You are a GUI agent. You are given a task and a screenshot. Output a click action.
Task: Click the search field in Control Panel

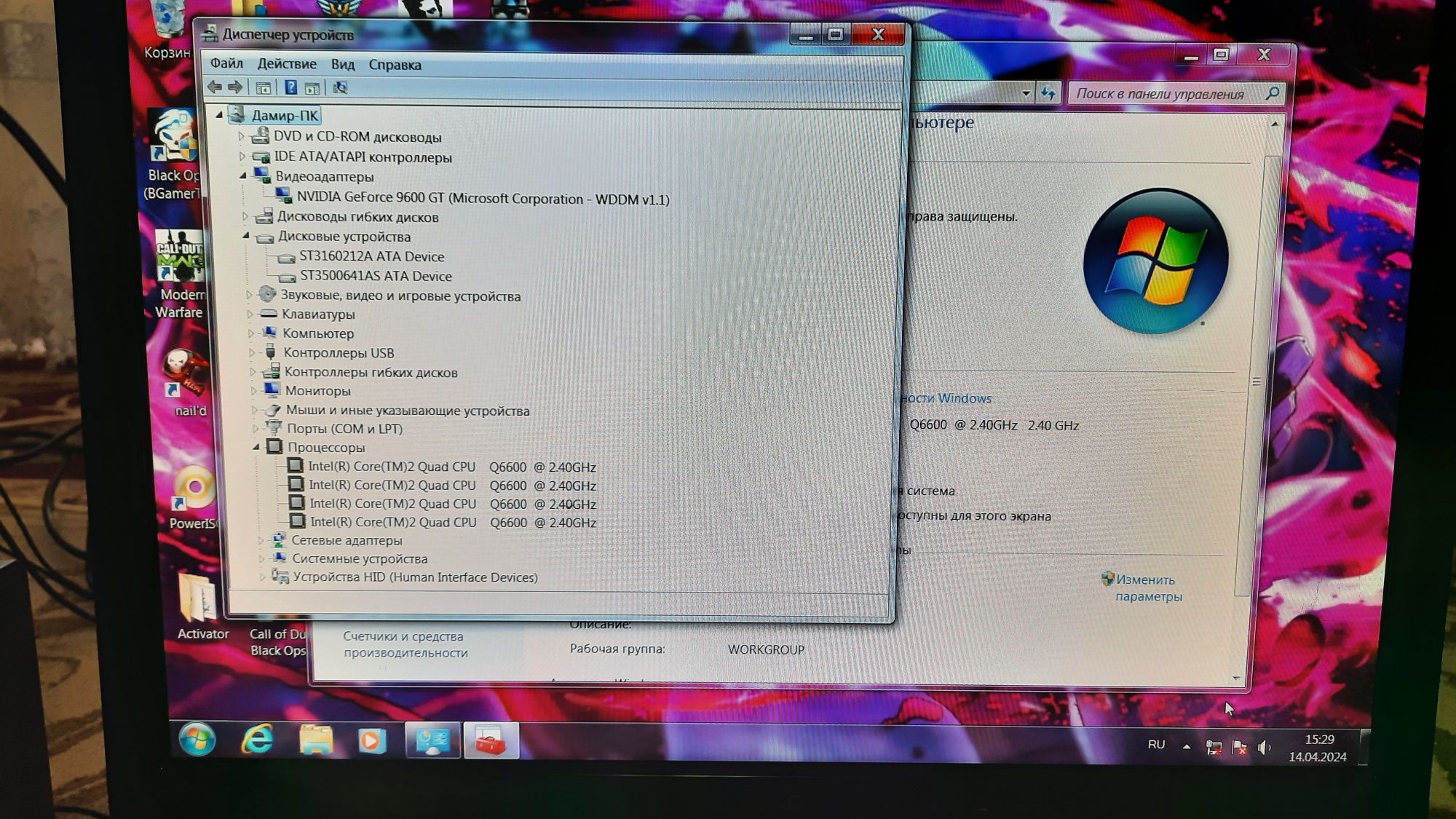click(x=1175, y=93)
